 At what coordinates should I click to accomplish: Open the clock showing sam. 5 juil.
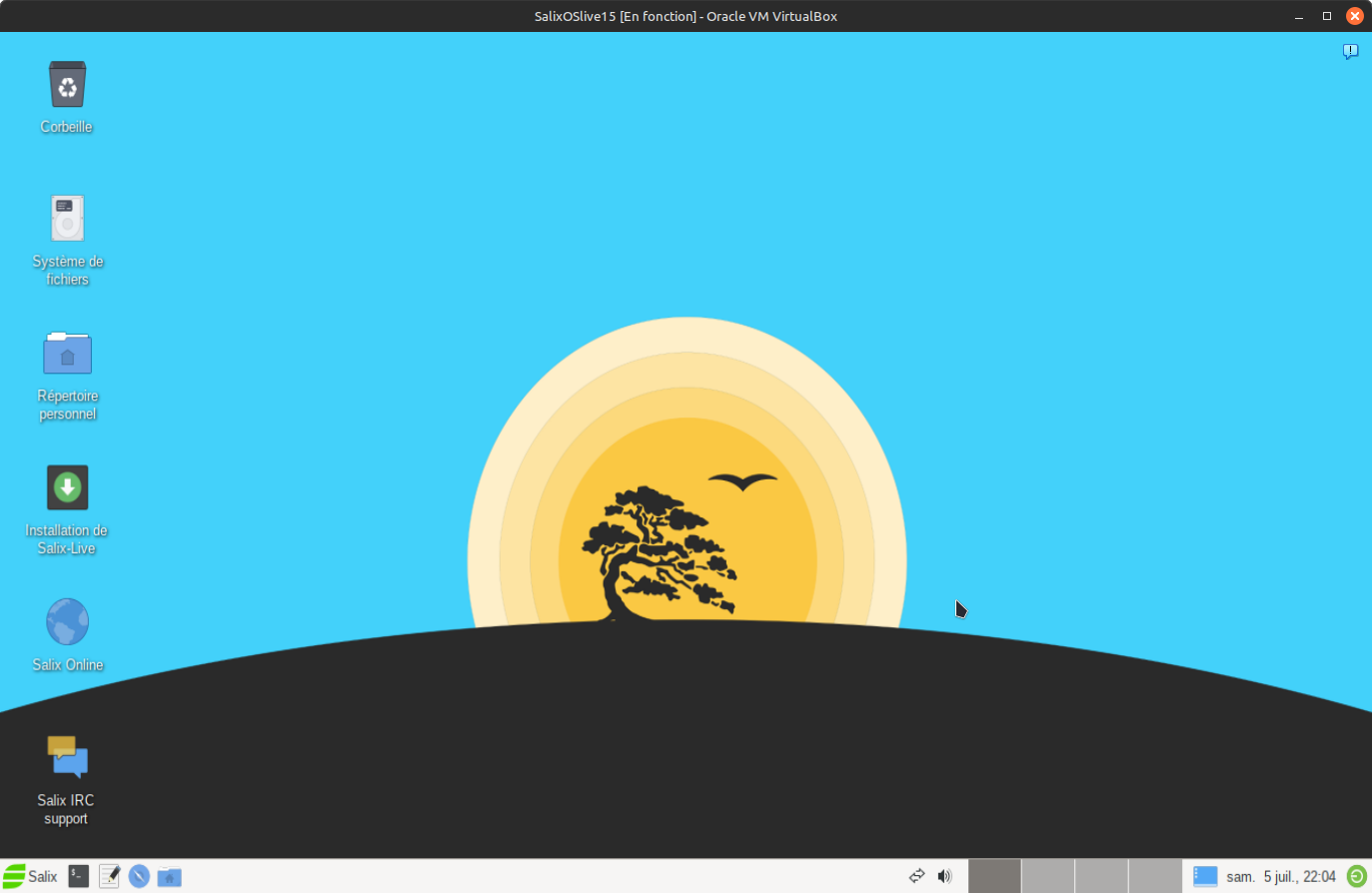click(1281, 876)
